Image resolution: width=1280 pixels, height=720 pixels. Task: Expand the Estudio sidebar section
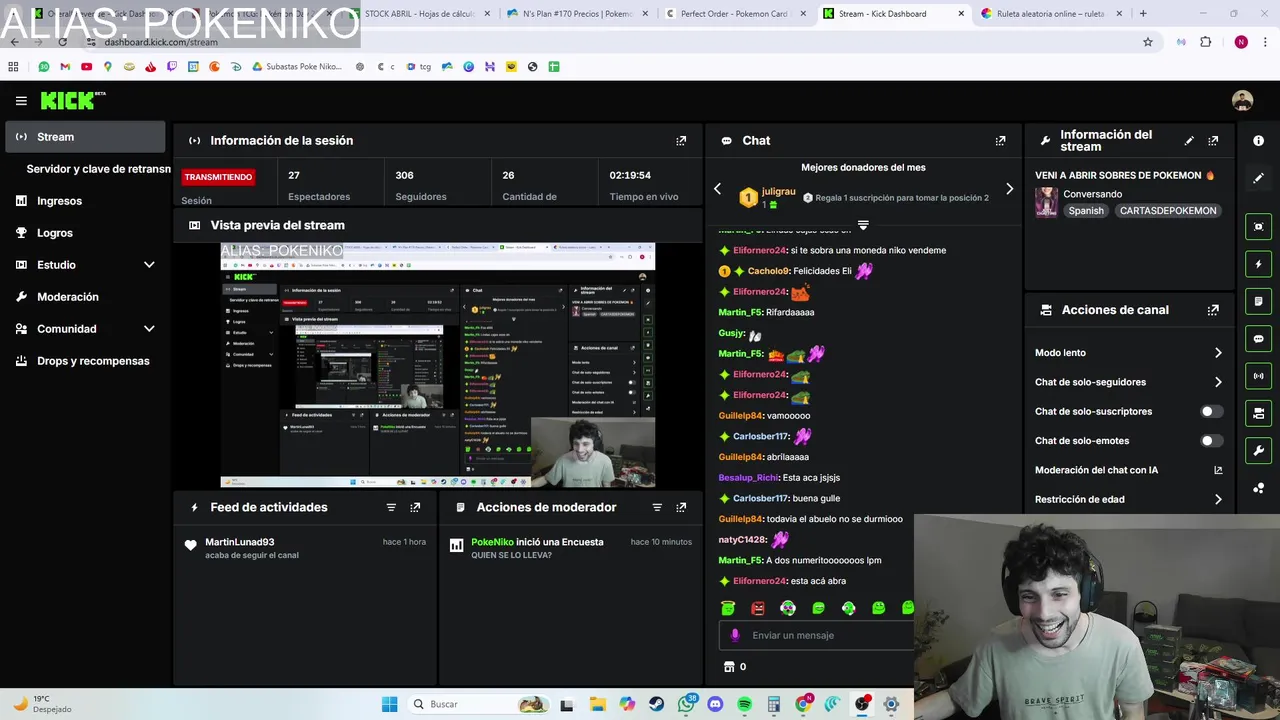point(149,265)
